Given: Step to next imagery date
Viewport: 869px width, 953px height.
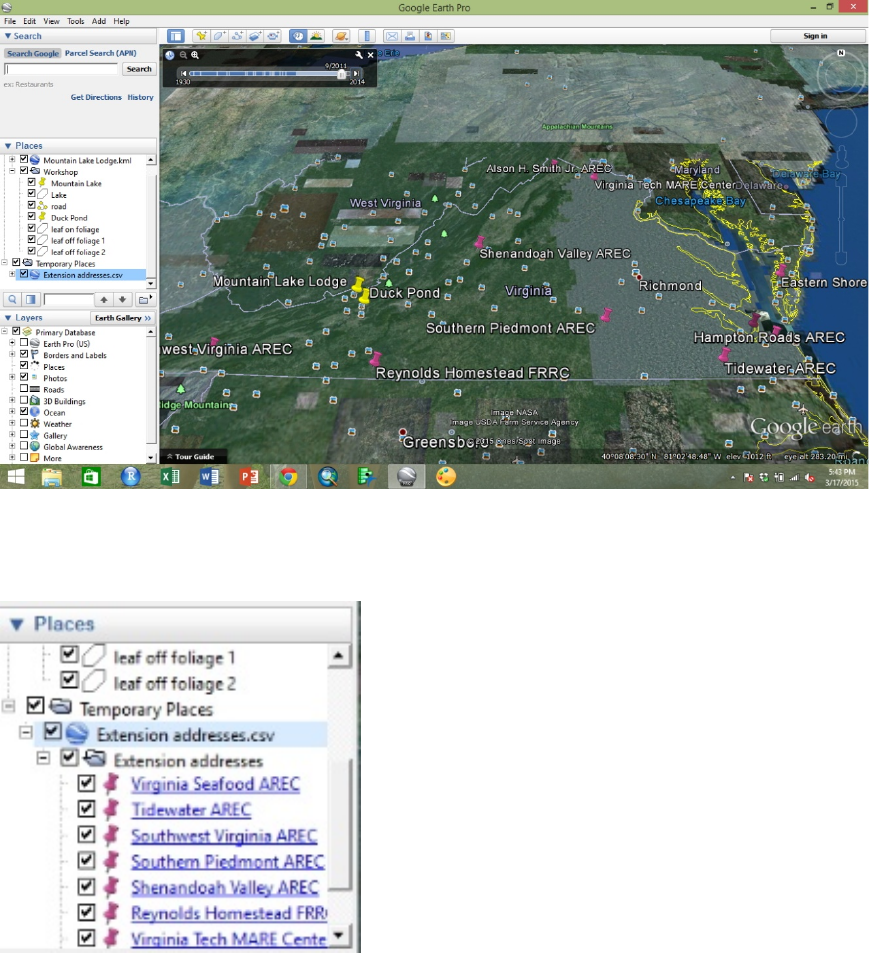Looking at the screenshot, I should pyautogui.click(x=357, y=73).
